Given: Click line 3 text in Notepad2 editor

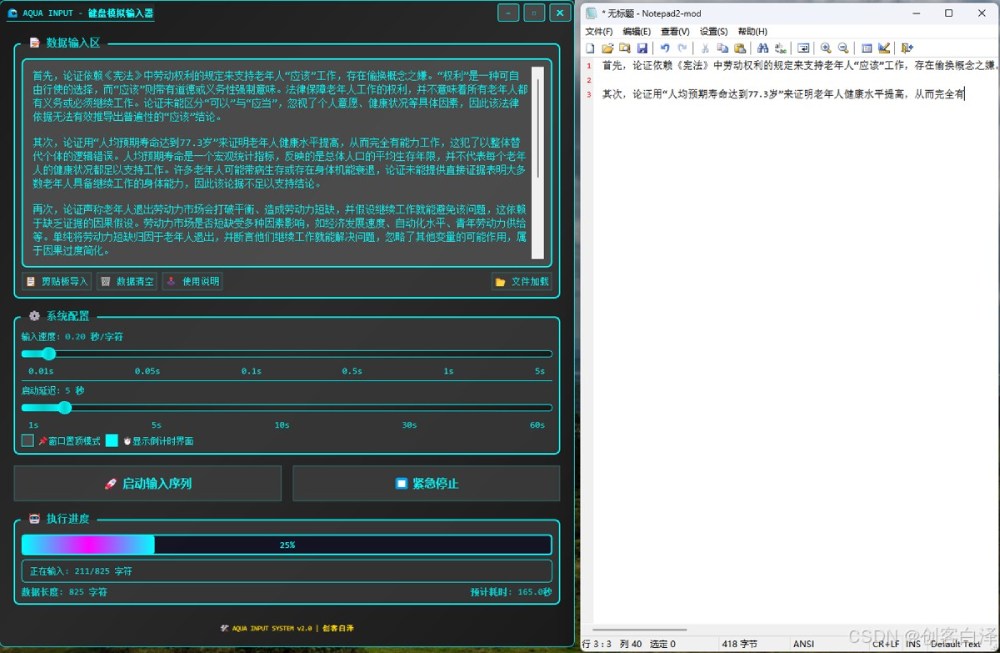Looking at the screenshot, I should tap(783, 94).
